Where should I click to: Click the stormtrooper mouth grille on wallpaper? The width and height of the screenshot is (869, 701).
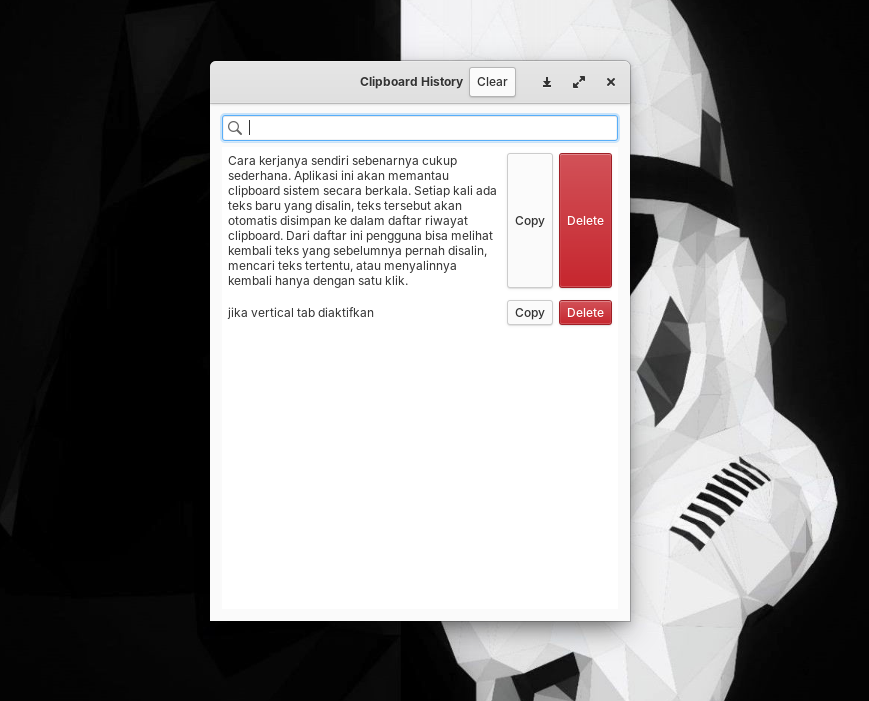(720, 500)
